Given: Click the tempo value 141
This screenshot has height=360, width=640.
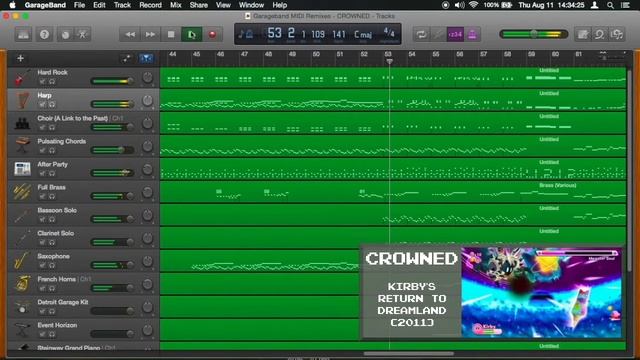Looking at the screenshot, I should tap(339, 34).
